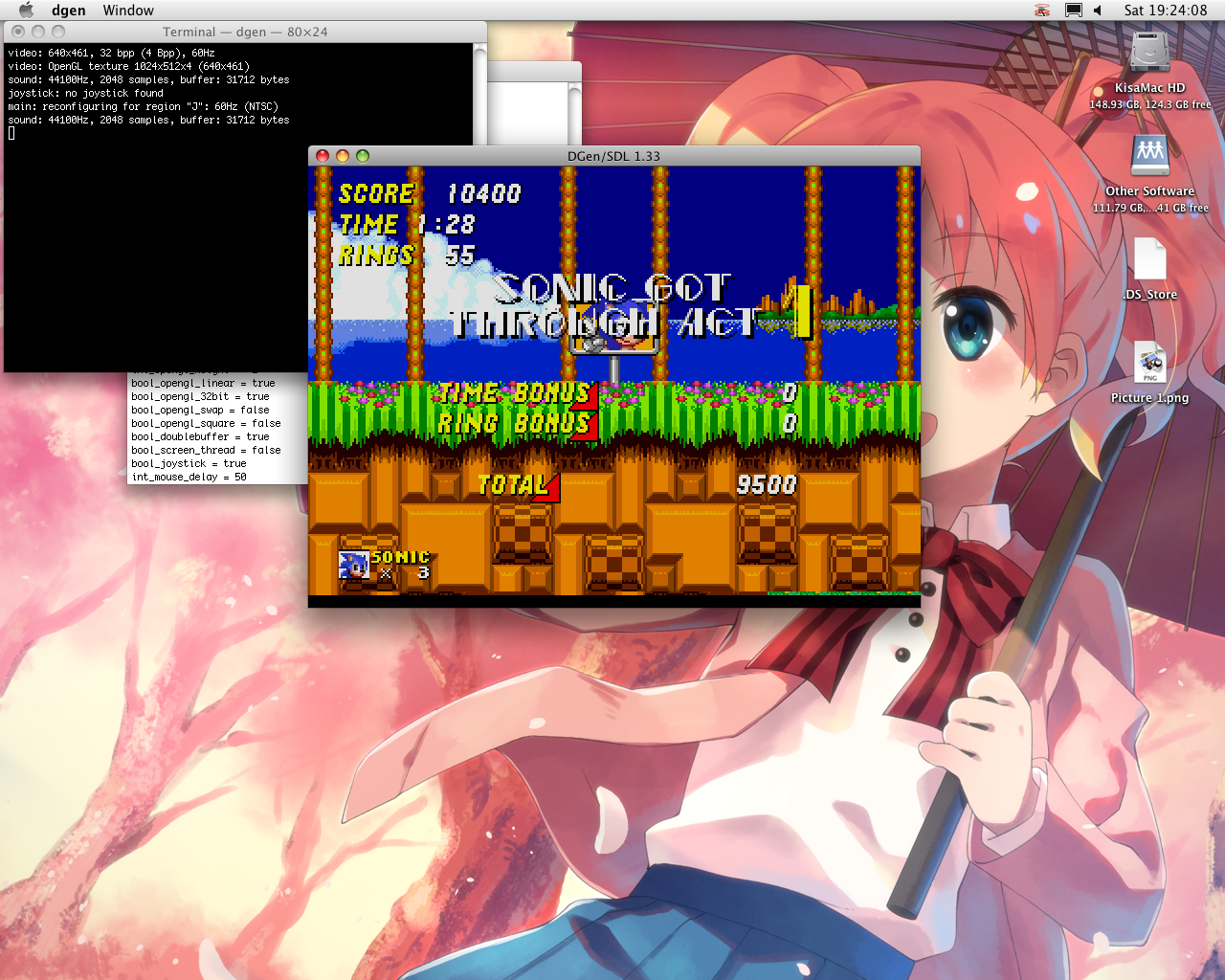Click the Terminal — dgen — 80×24 title

(x=245, y=32)
